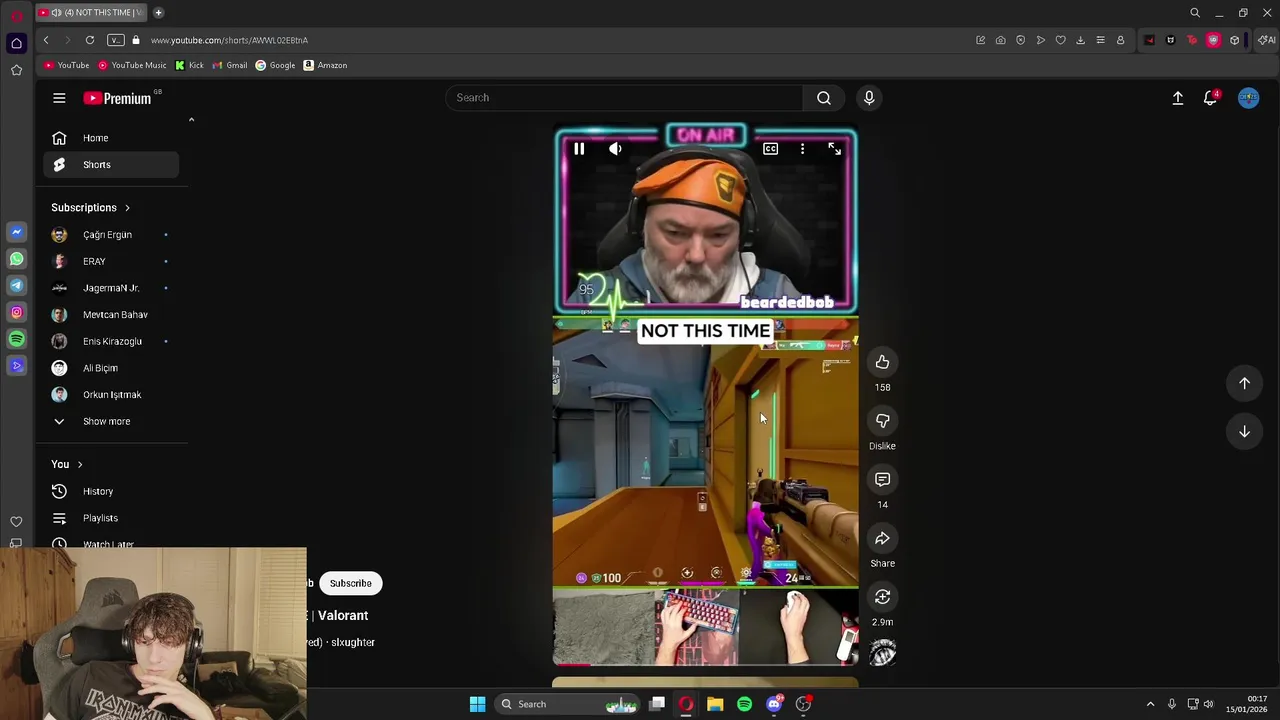Viewport: 1280px width, 720px height.
Task: Go to the previous Short with up arrow
Action: pyautogui.click(x=1244, y=383)
